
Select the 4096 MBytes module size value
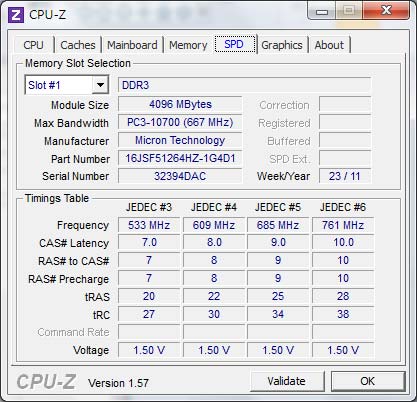180,104
